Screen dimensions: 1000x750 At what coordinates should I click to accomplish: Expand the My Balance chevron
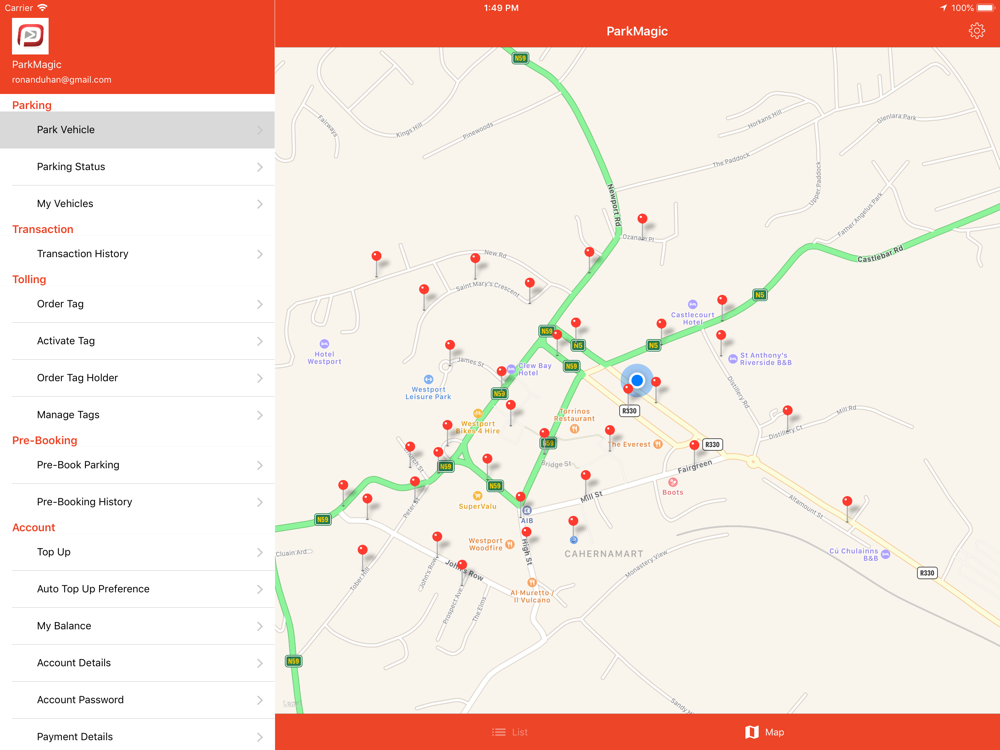[260, 626]
